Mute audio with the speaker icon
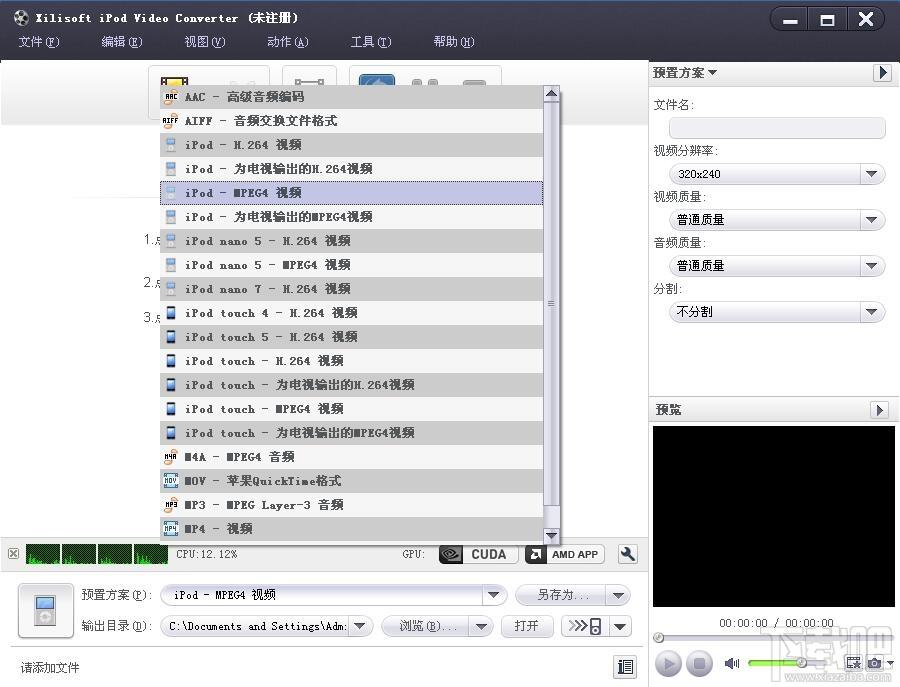900x687 pixels. tap(732, 663)
